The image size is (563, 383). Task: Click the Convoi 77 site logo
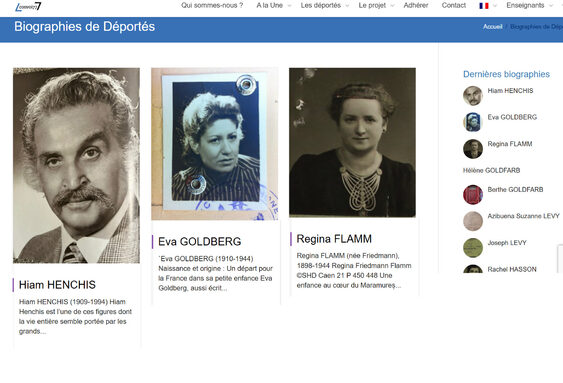tap(28, 7)
